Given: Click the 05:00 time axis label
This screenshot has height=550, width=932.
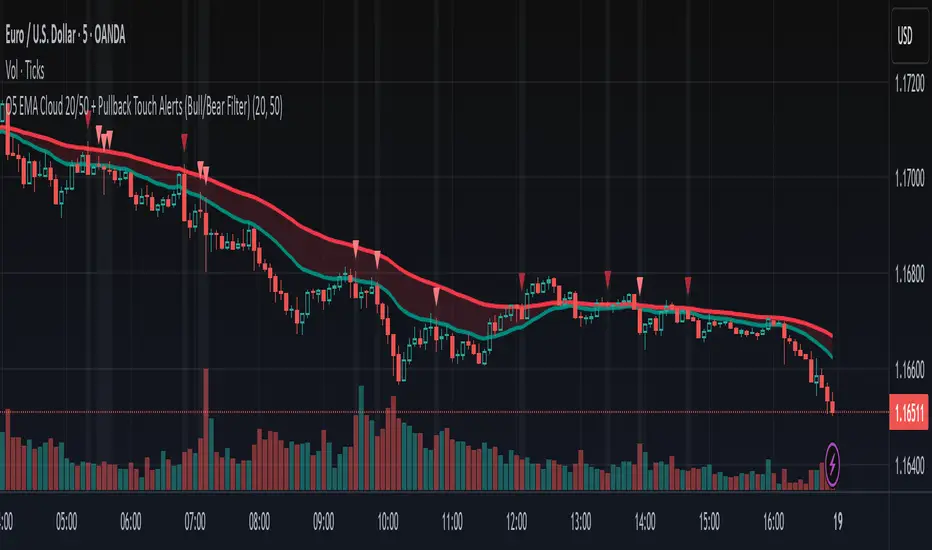Looking at the screenshot, I should pos(66,520).
